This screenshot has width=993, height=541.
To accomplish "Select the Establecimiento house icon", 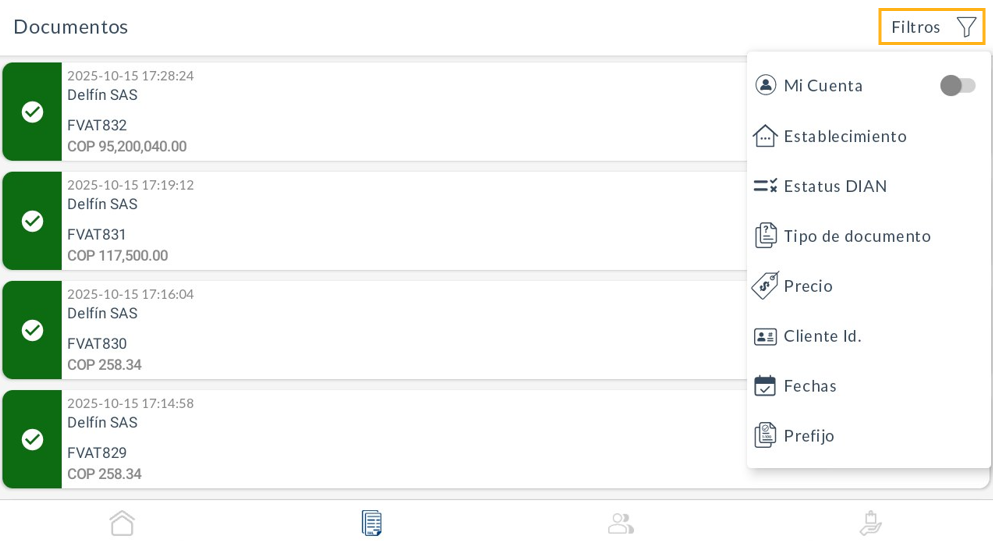I will tap(766, 136).
